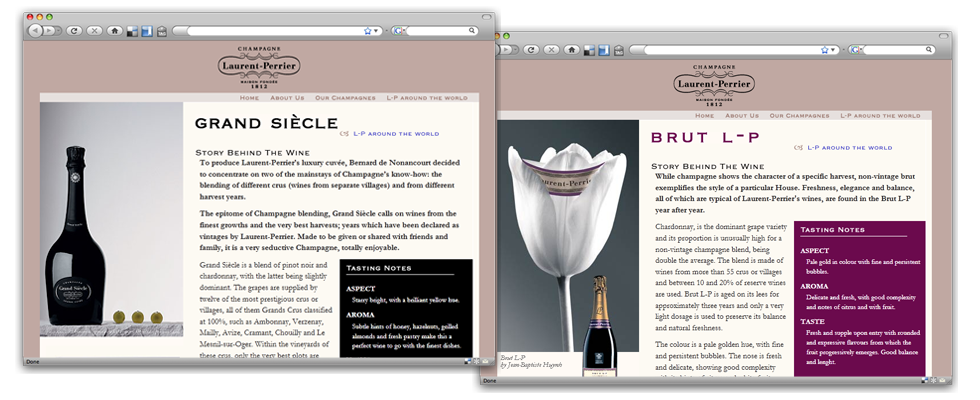Click 'L-P around the world' link under Brut L-P heading

849,148
